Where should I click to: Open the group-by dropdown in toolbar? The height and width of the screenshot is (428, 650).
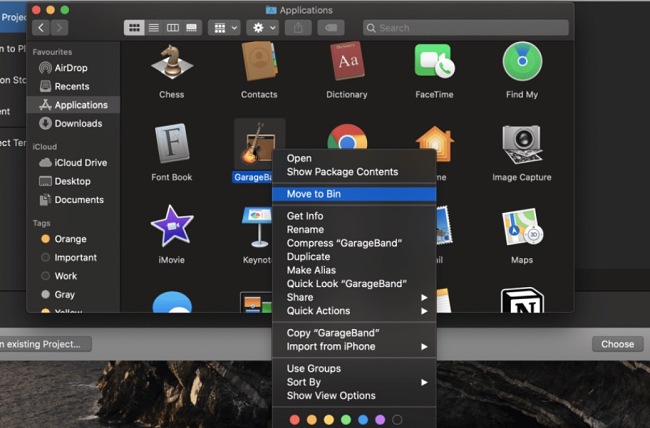coord(224,28)
